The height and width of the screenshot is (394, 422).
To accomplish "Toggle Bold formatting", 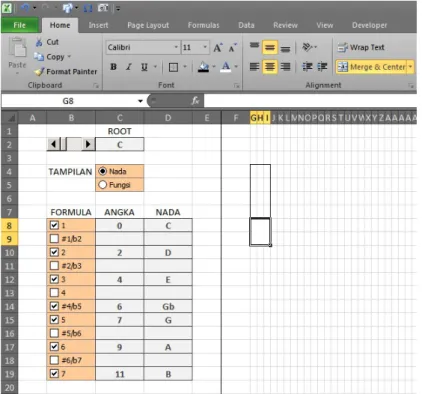I will 113,67.
